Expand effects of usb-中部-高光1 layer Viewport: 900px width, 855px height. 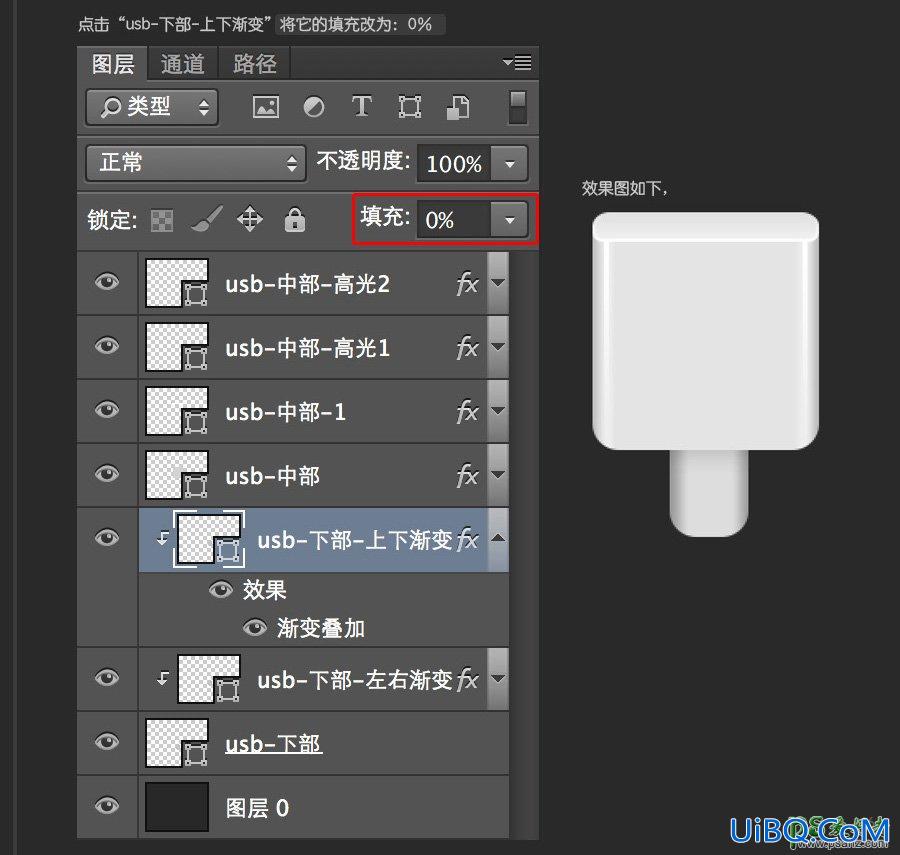coord(498,347)
